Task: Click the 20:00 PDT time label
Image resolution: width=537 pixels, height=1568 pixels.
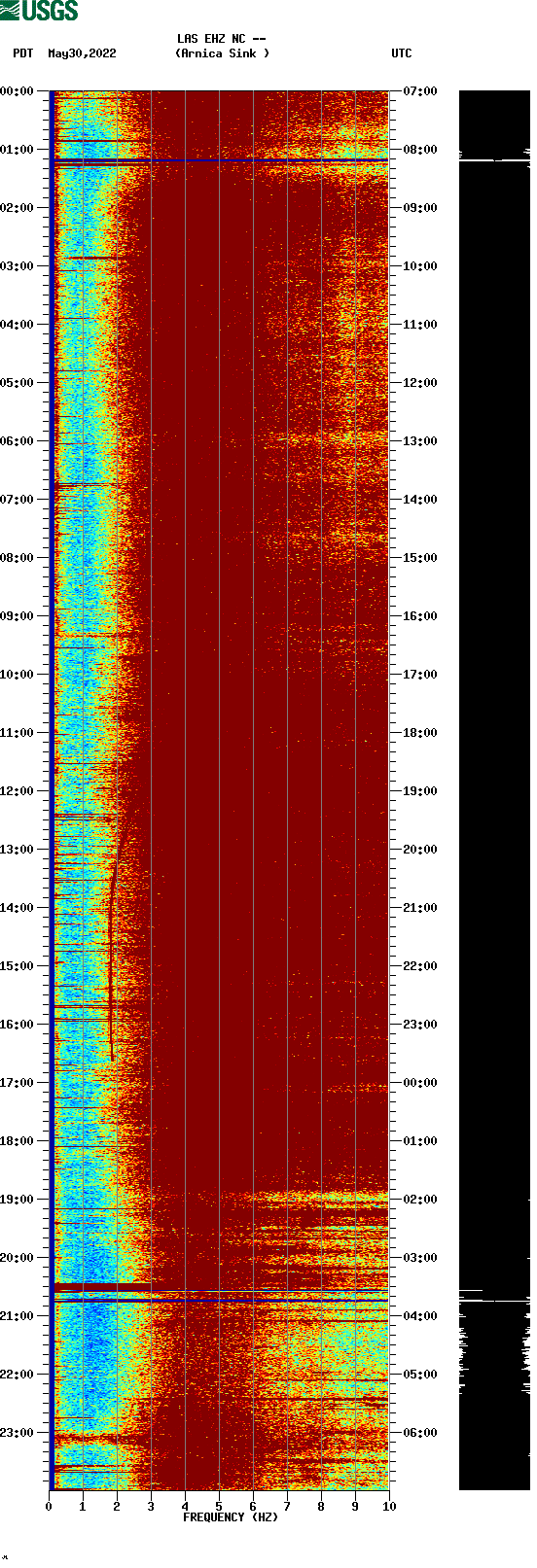Action: coord(17,1258)
